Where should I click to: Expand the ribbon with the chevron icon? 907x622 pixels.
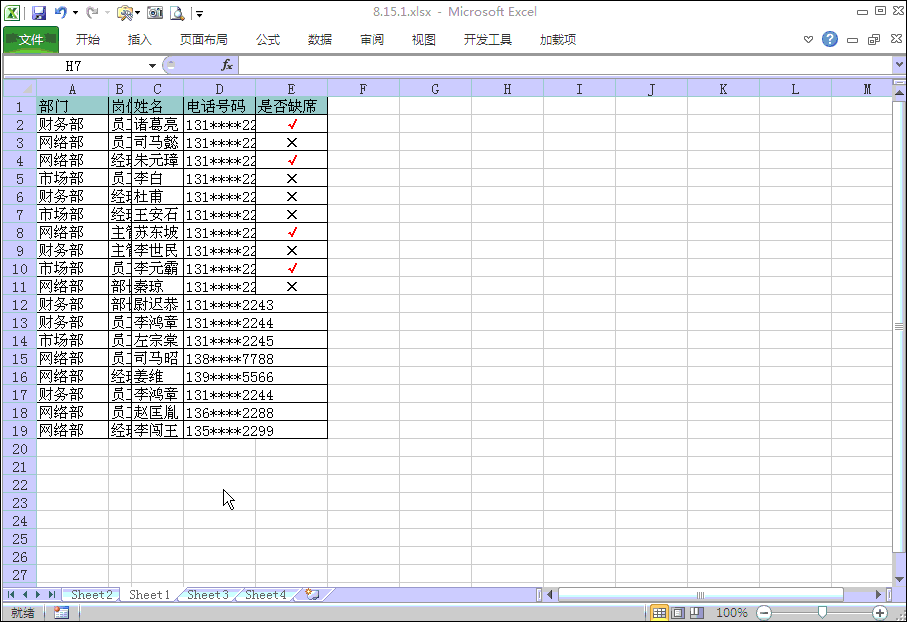pyautogui.click(x=808, y=39)
